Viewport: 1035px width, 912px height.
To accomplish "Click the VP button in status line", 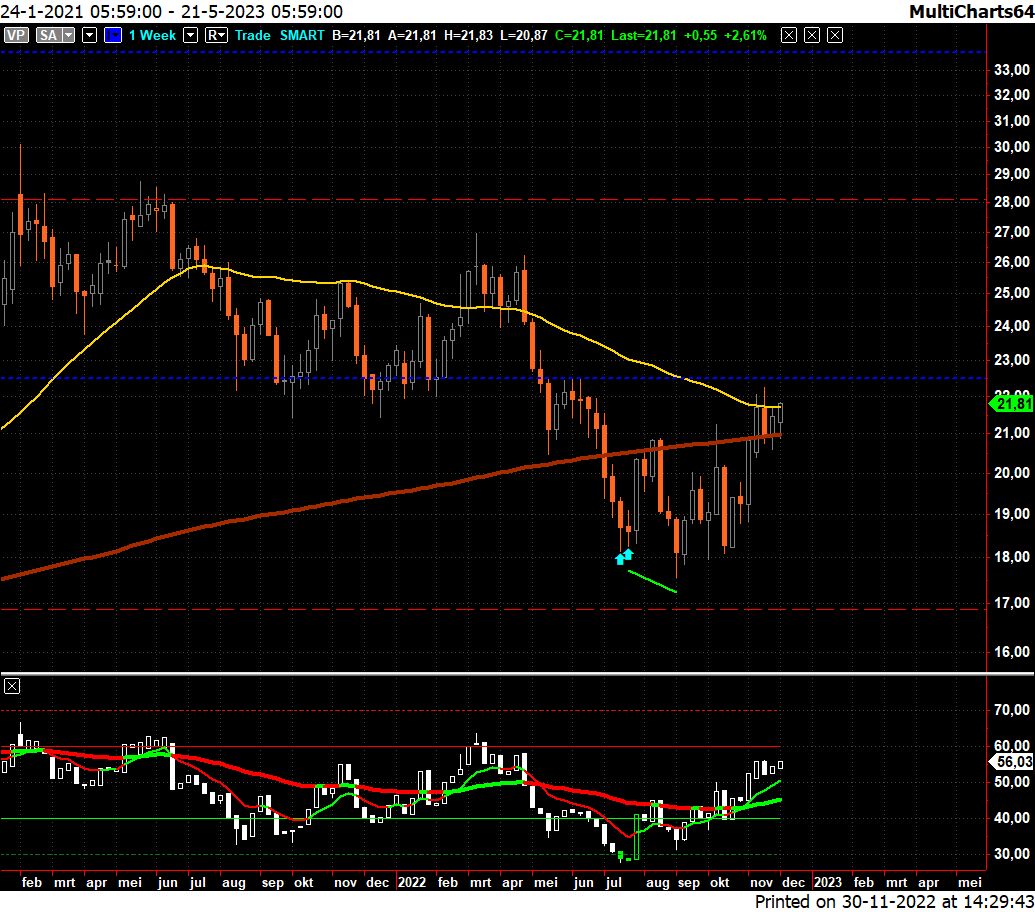I will [16, 35].
